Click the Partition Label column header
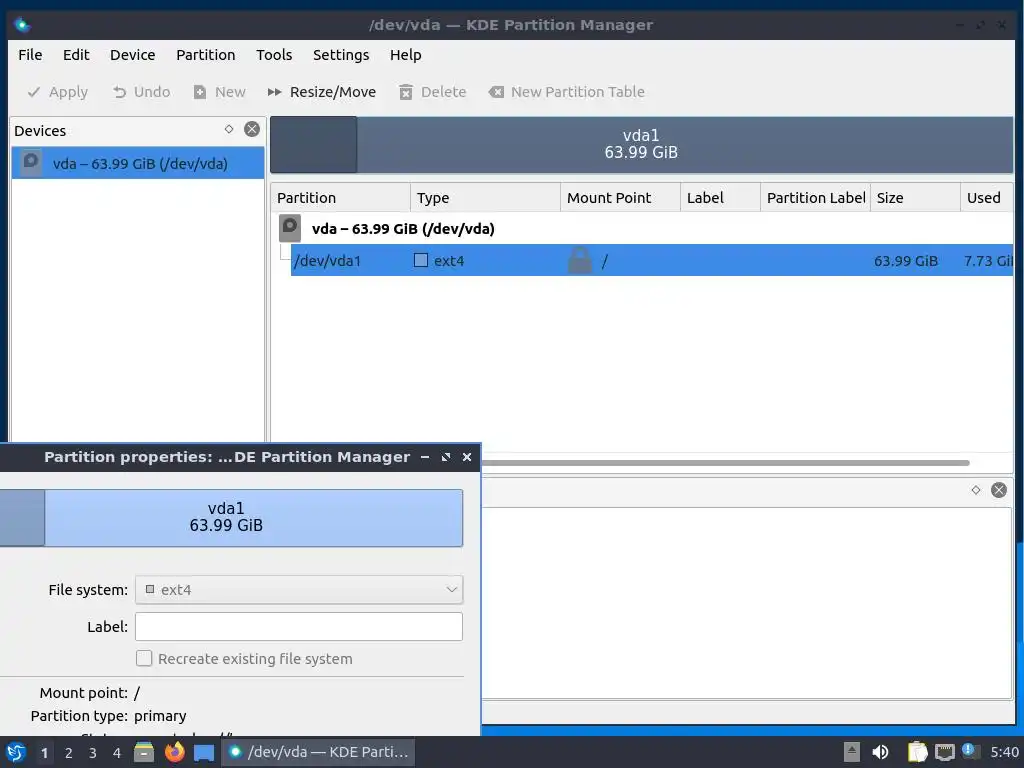This screenshot has height=768, width=1024. tap(815, 198)
